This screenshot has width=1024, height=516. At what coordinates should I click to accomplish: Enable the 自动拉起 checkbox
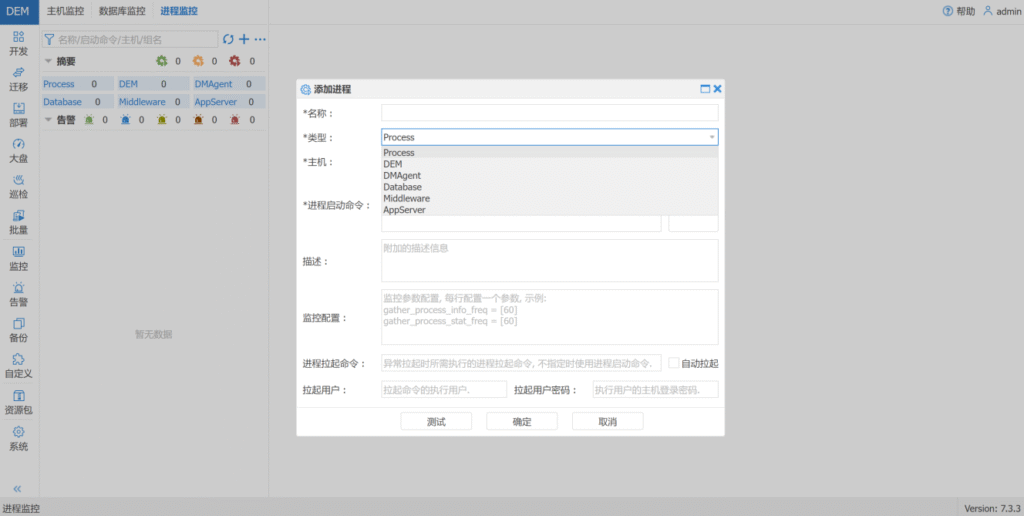click(674, 363)
